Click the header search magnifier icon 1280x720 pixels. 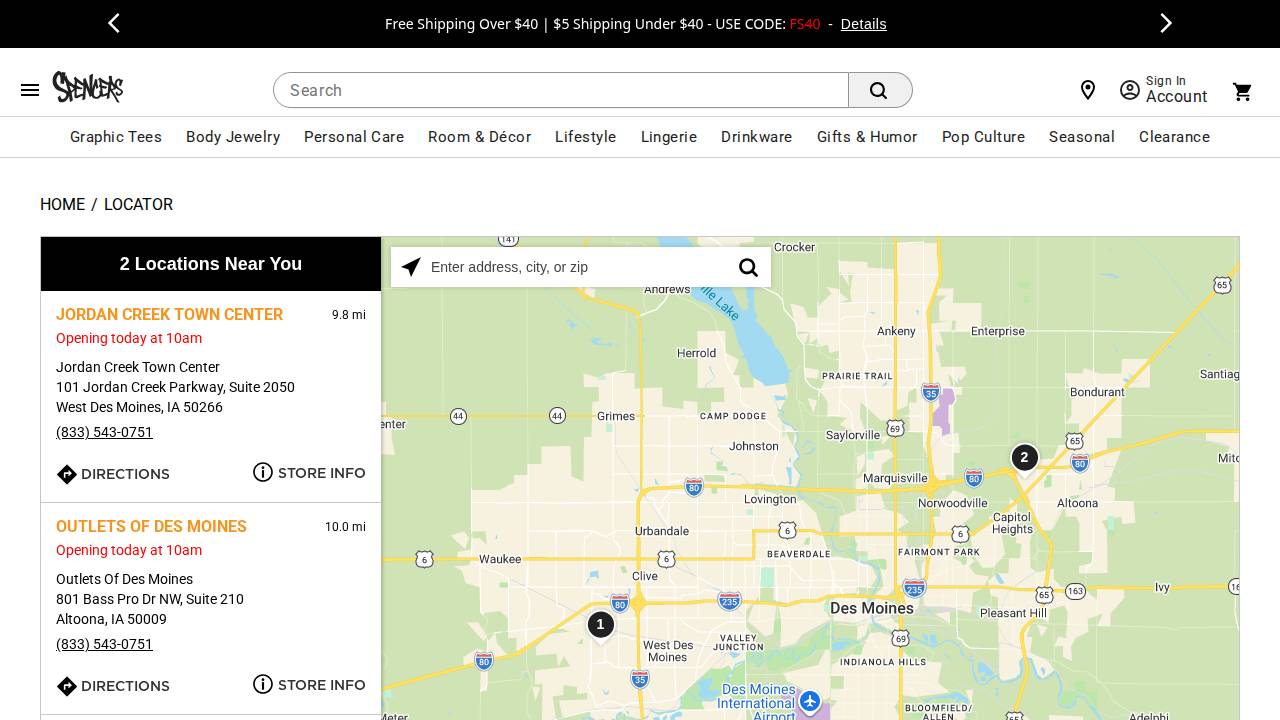pos(879,90)
